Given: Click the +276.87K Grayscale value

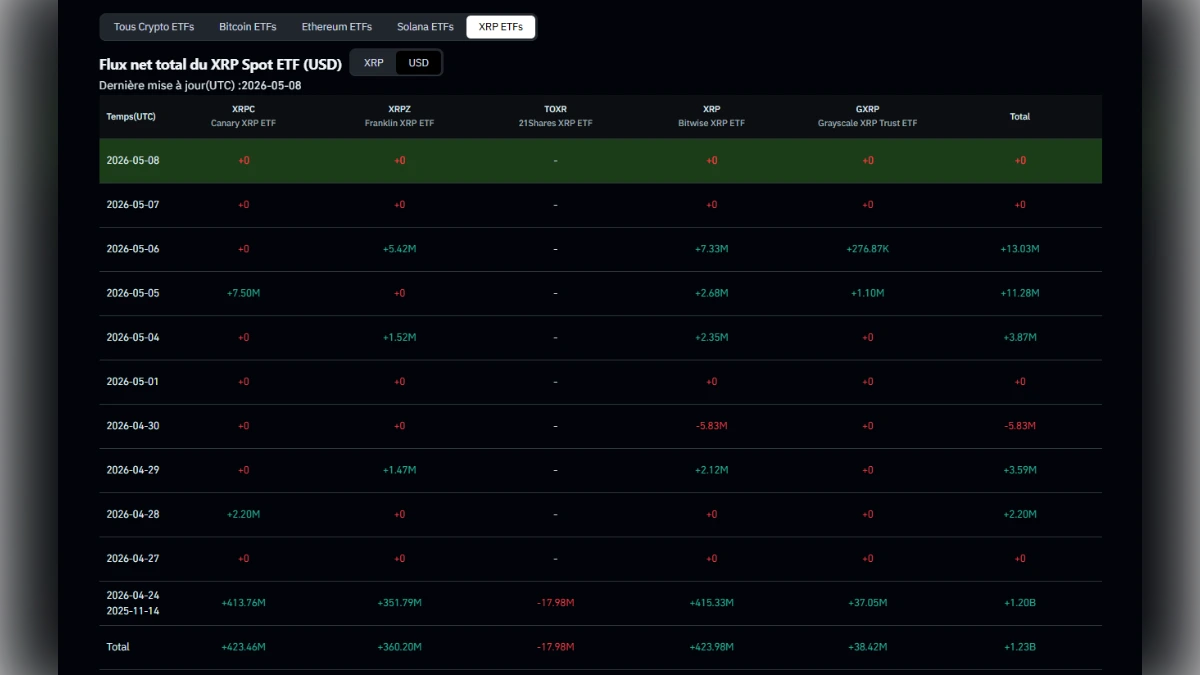Looking at the screenshot, I should coord(867,249).
